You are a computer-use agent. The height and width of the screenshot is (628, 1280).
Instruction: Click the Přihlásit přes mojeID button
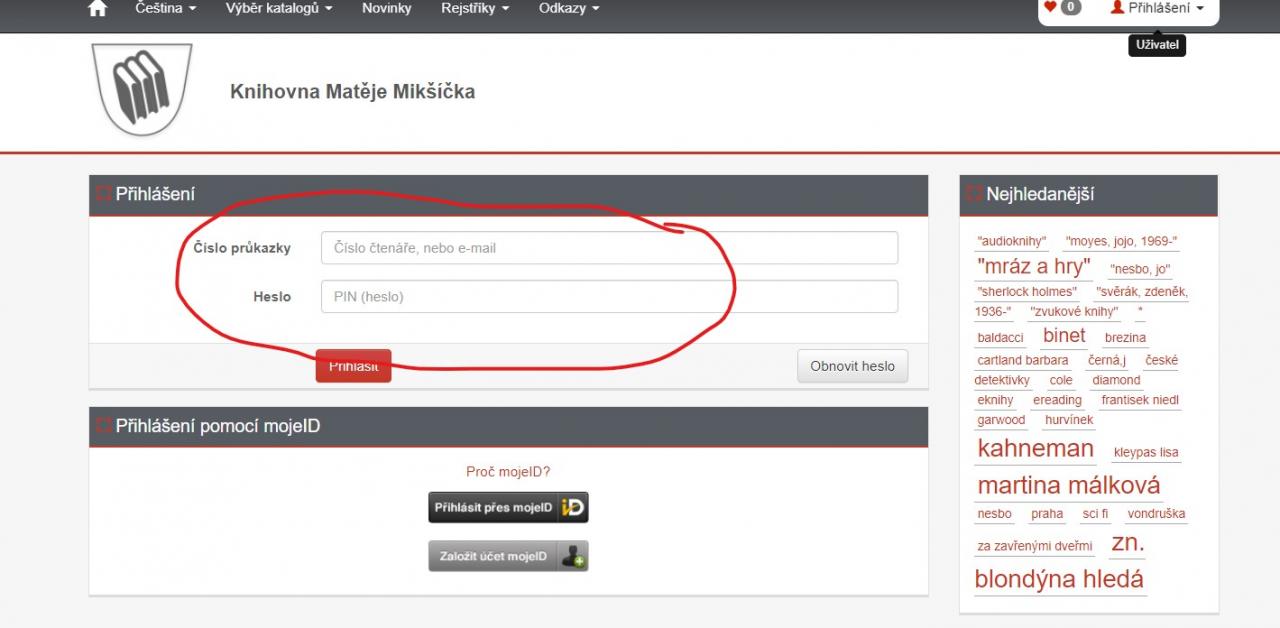click(508, 508)
